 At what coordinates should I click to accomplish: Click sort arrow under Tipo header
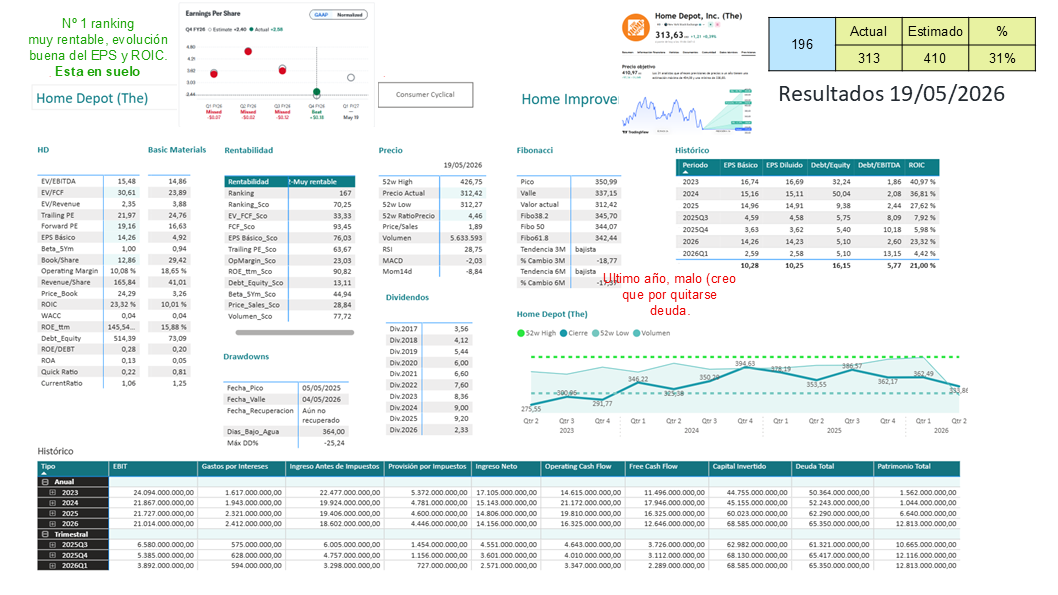point(44,474)
